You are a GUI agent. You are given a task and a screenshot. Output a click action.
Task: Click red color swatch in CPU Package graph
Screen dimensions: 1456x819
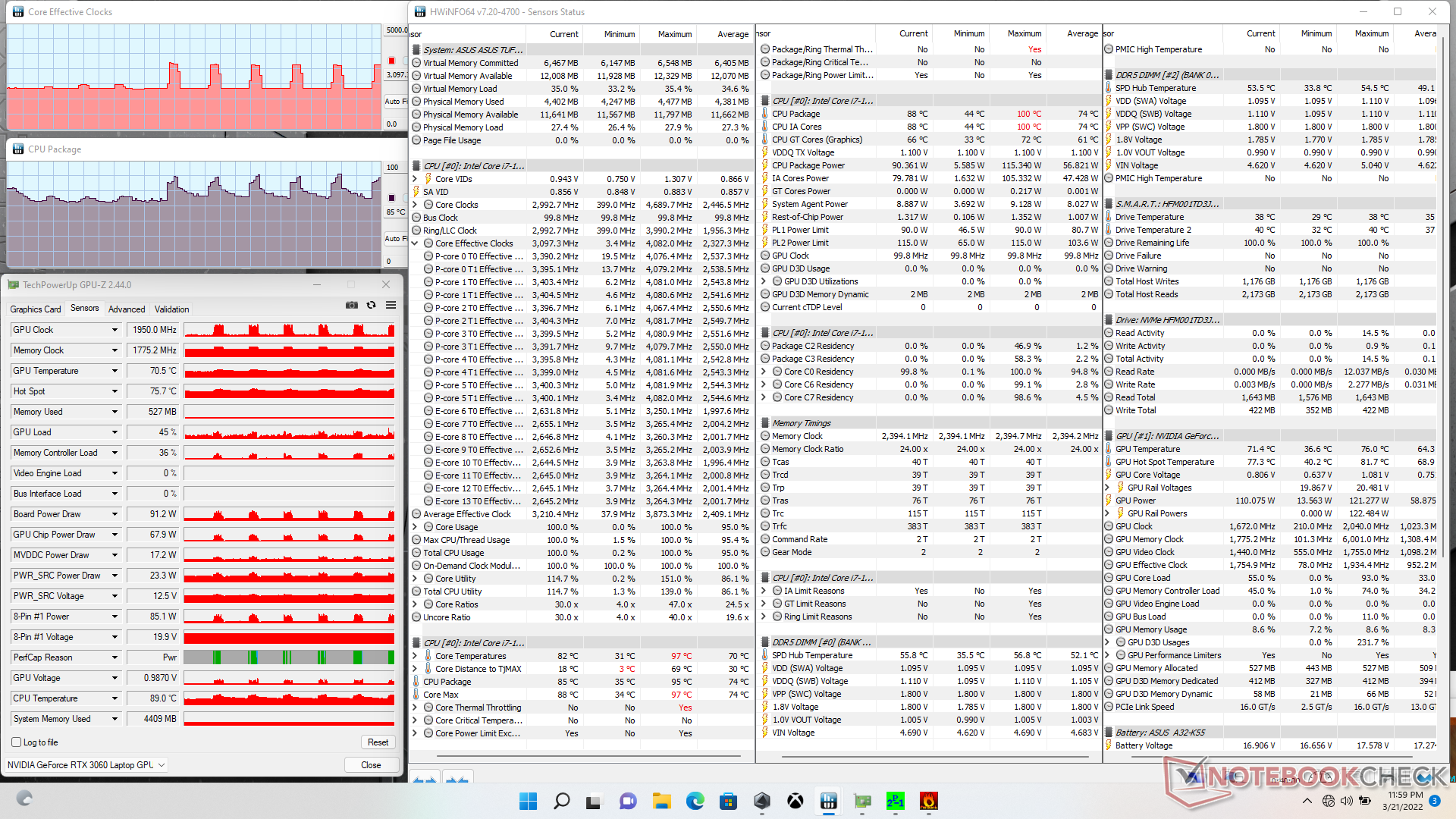click(391, 198)
